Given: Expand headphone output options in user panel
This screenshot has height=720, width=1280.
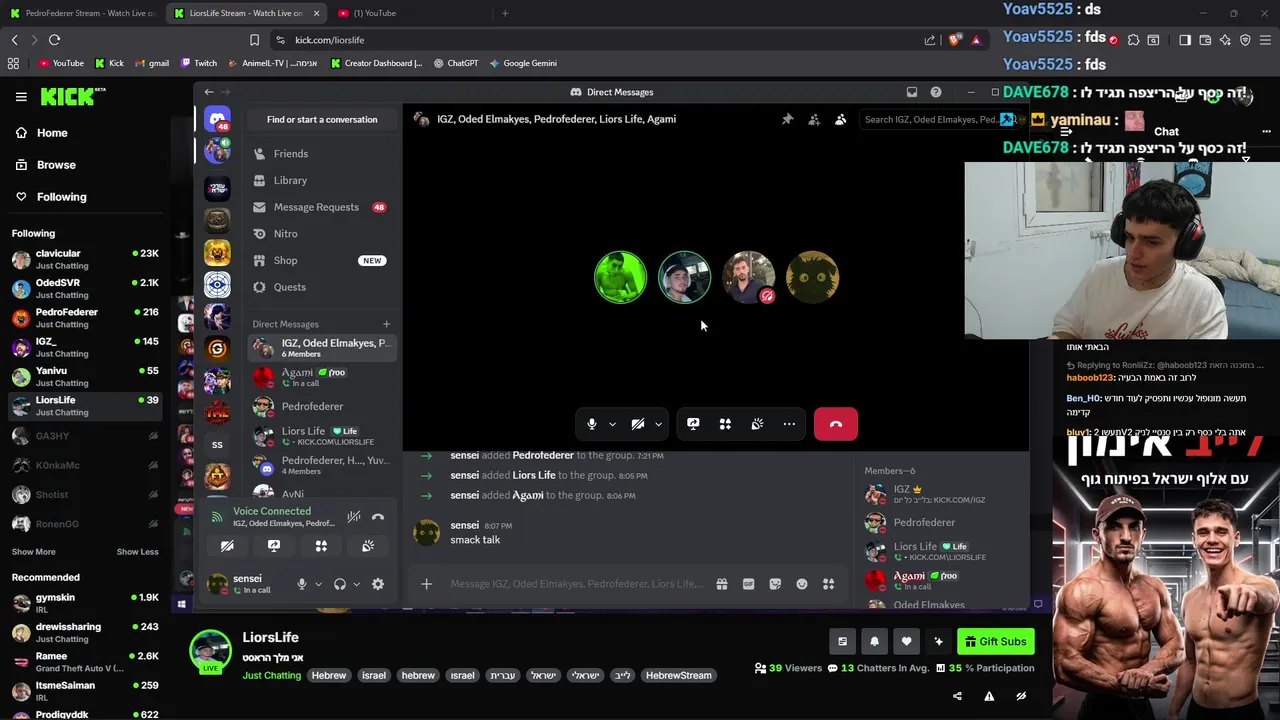Looking at the screenshot, I should point(356,584).
